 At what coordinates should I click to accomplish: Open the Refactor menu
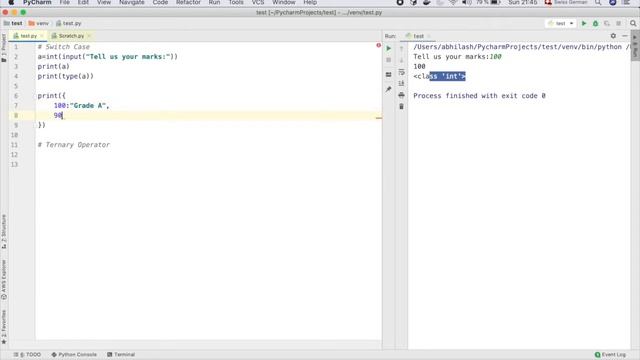(188, 2)
